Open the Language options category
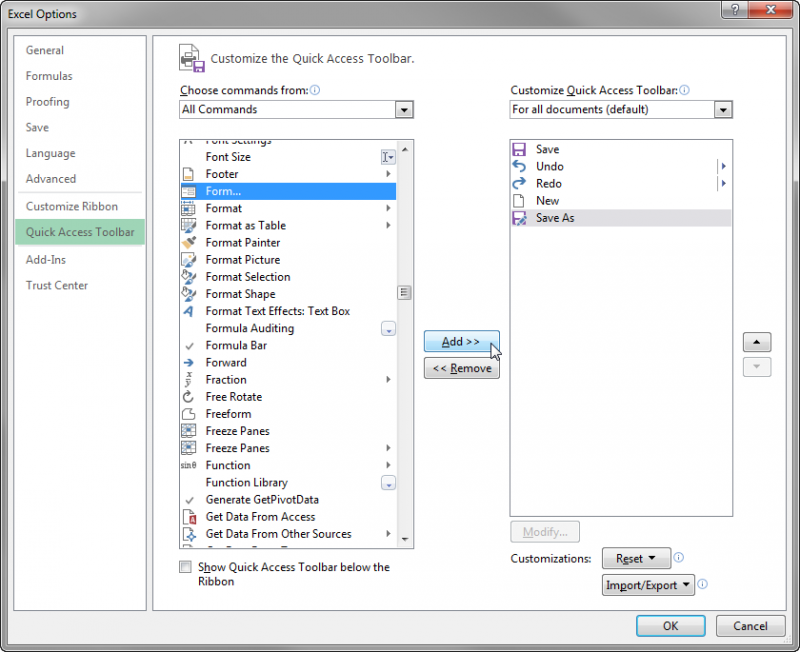 coord(51,154)
